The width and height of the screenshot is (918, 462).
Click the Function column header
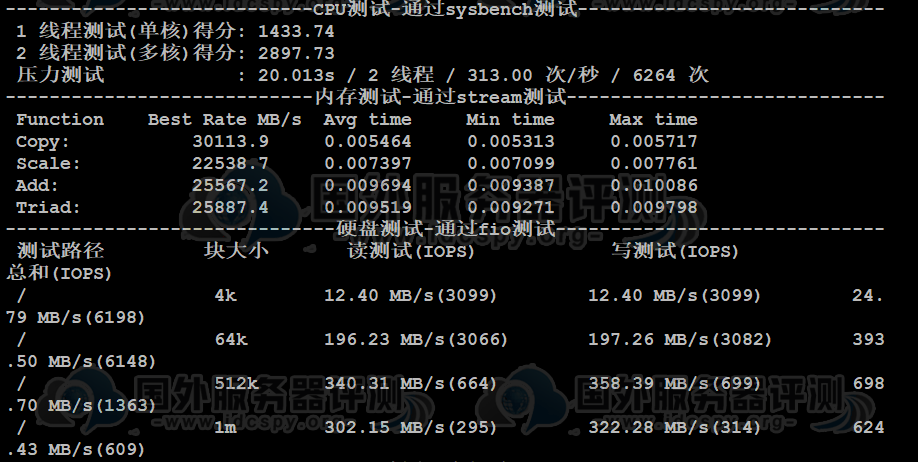[x=60, y=119]
